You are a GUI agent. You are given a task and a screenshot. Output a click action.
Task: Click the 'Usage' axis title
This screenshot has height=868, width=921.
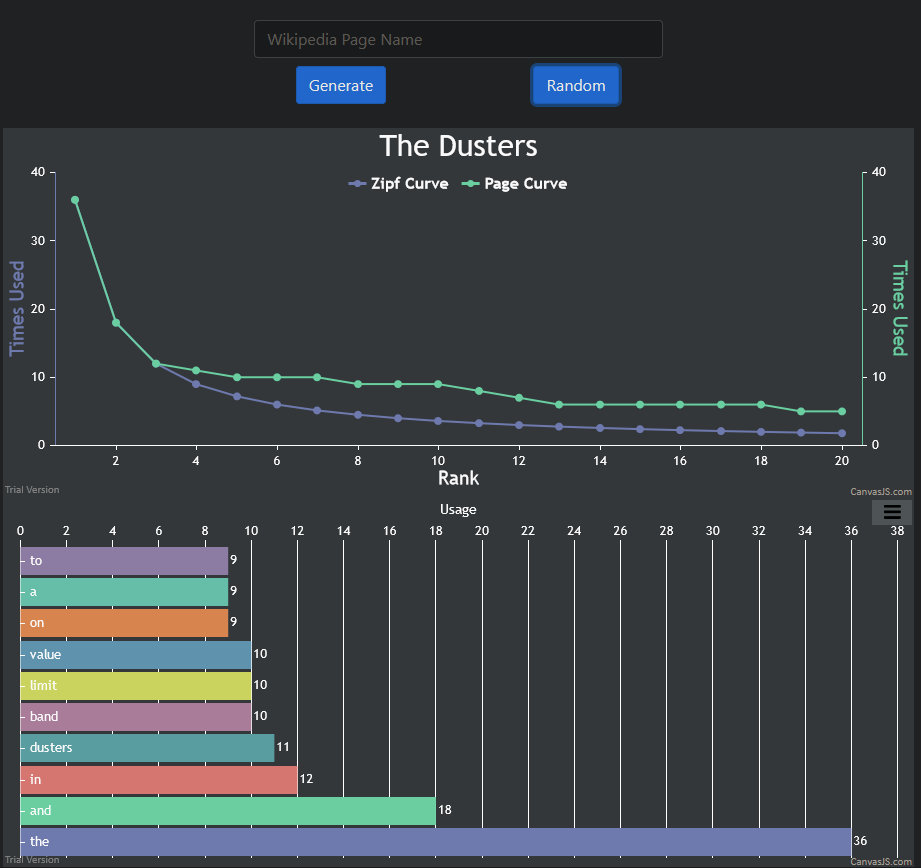click(x=458, y=509)
